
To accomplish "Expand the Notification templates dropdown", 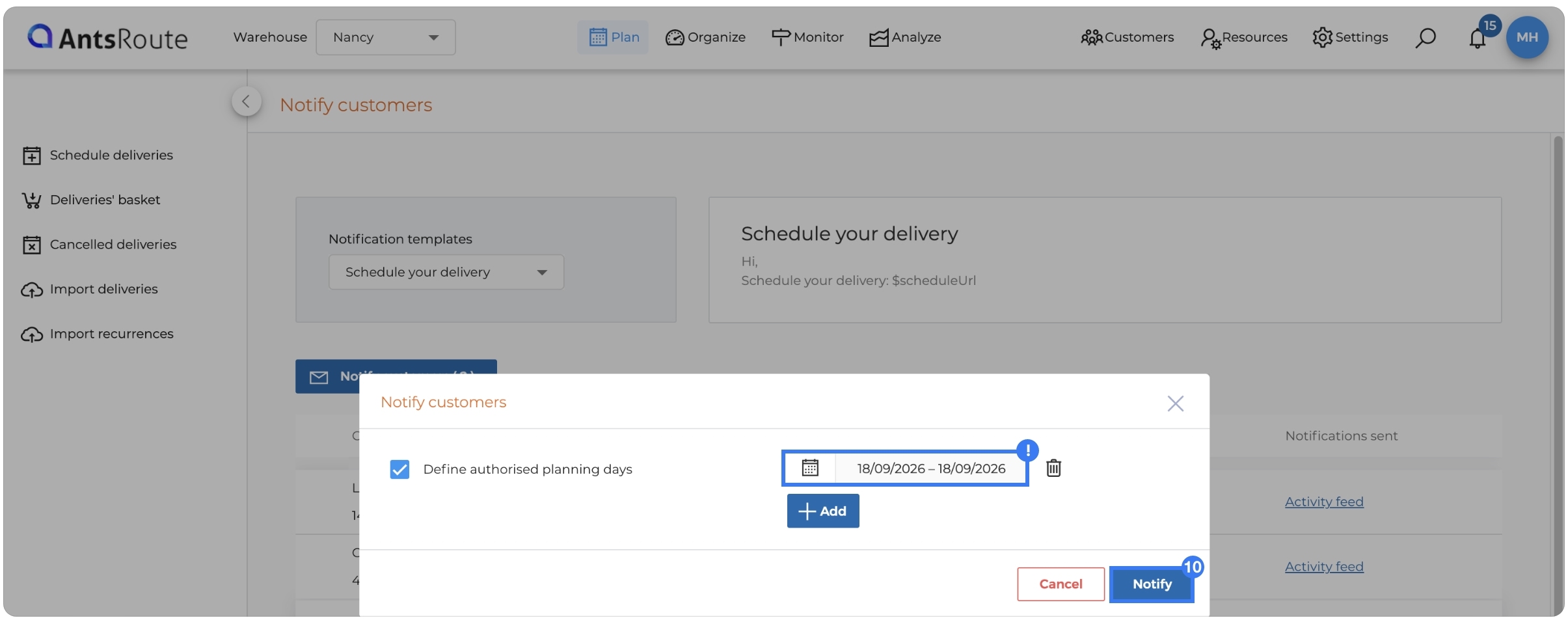I will tap(446, 272).
